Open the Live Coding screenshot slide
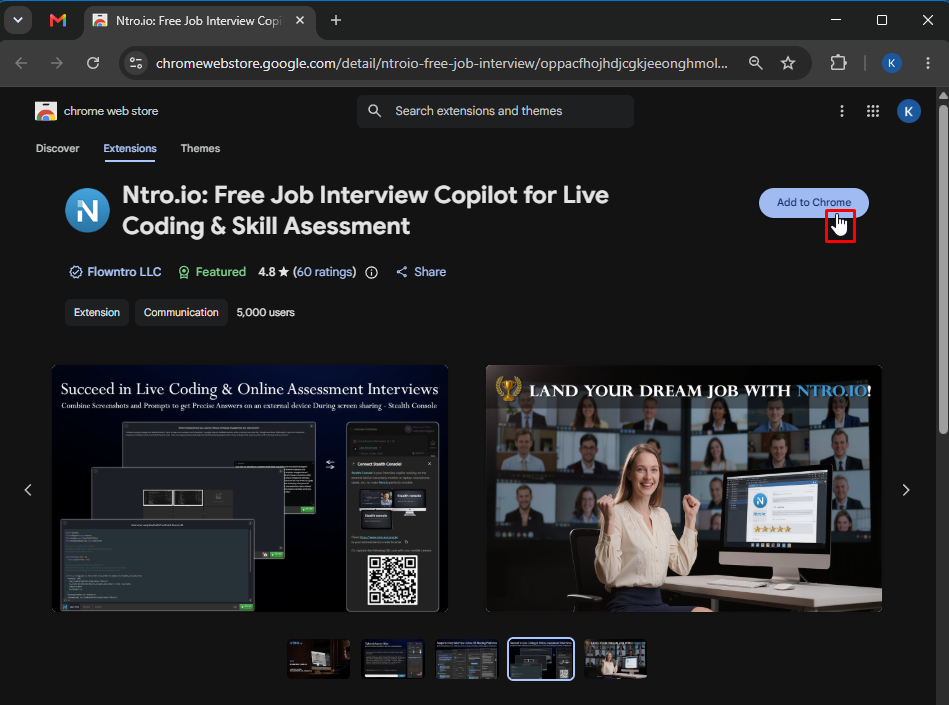Image resolution: width=949 pixels, height=705 pixels. point(250,488)
